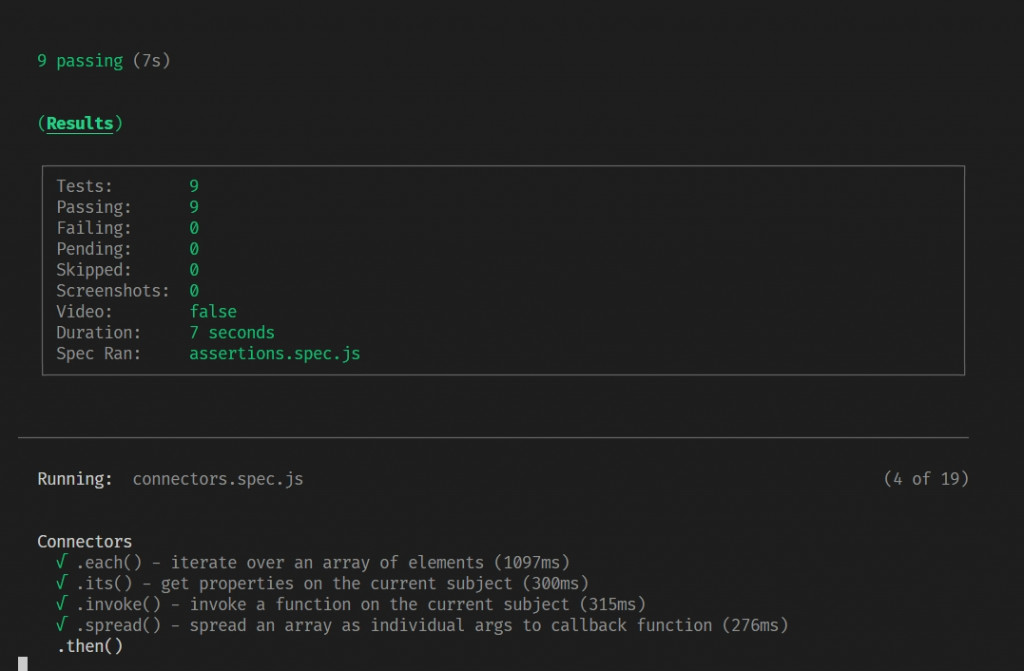Click the terminal cursor block at the bottom

click(x=23, y=663)
